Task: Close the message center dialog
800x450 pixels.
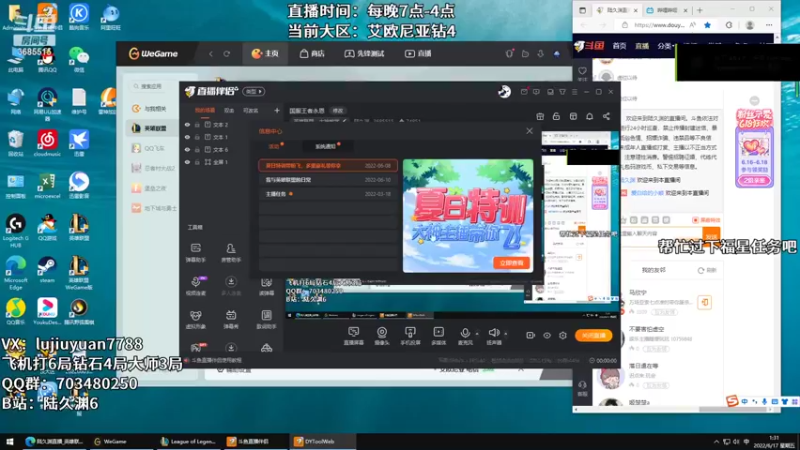Action: (529, 131)
